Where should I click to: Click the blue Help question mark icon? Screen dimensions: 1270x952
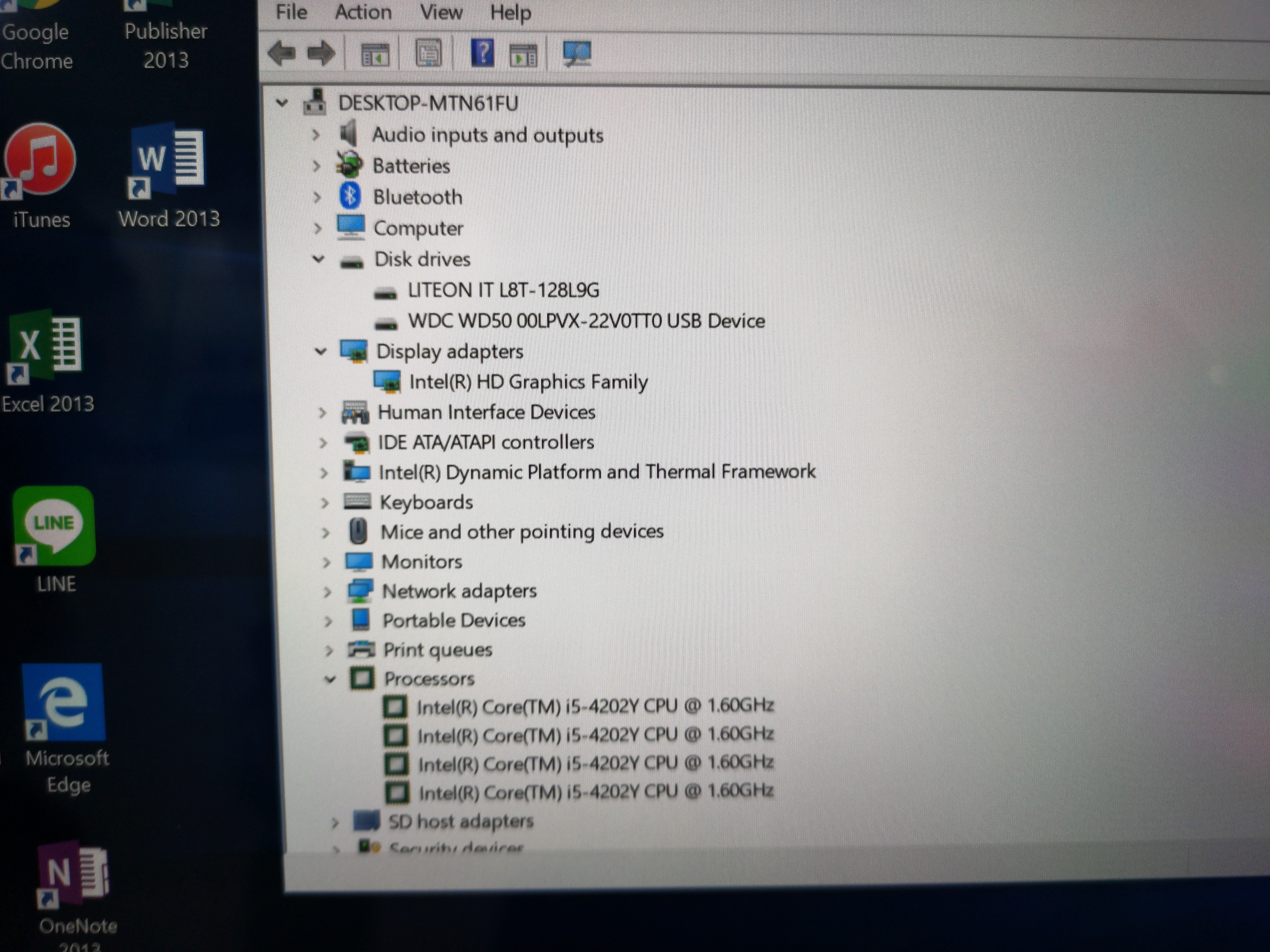482,53
